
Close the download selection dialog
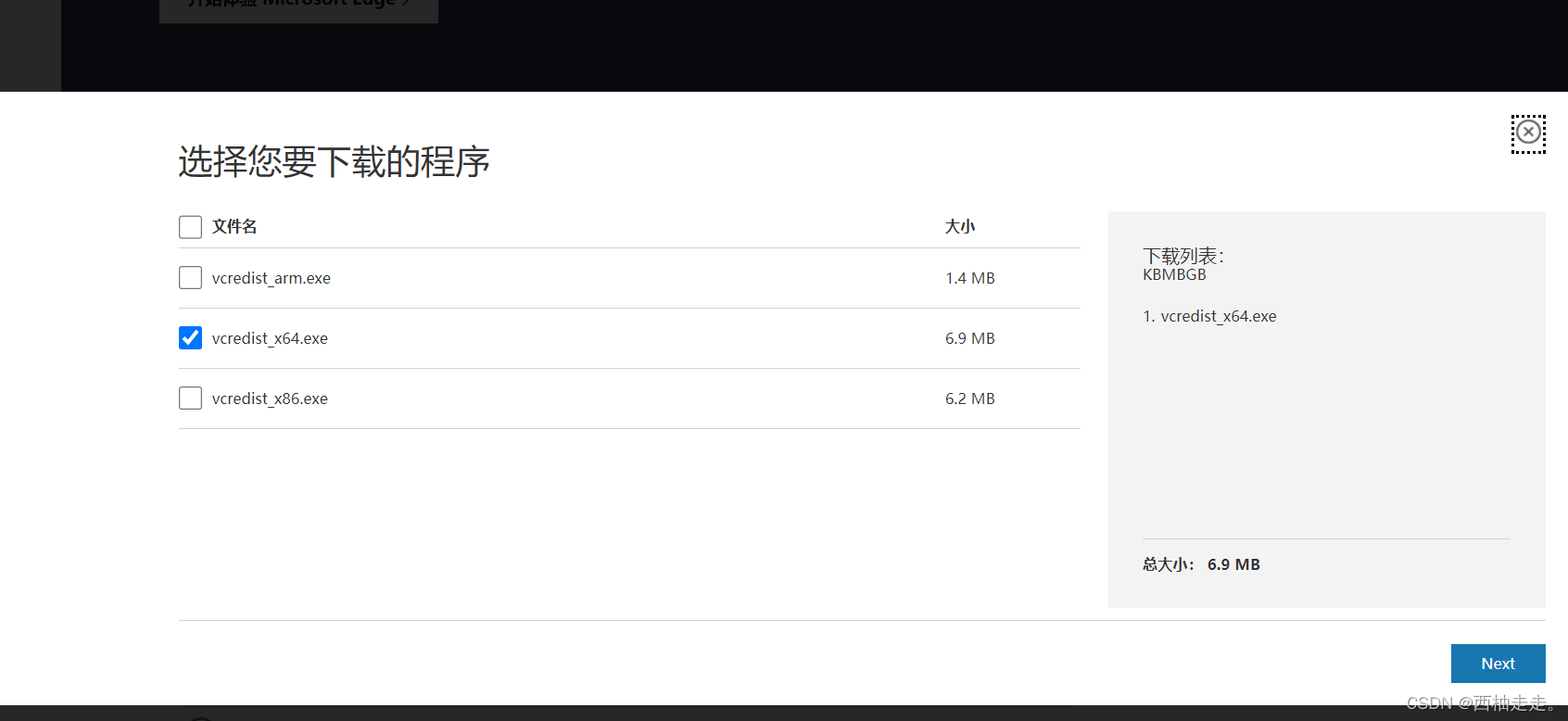1528,133
